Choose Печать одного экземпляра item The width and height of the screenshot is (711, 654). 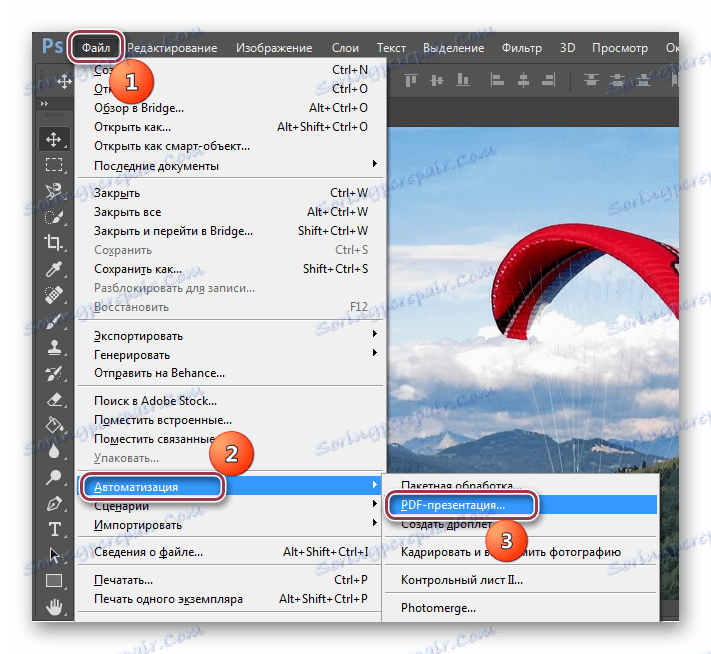point(230,599)
